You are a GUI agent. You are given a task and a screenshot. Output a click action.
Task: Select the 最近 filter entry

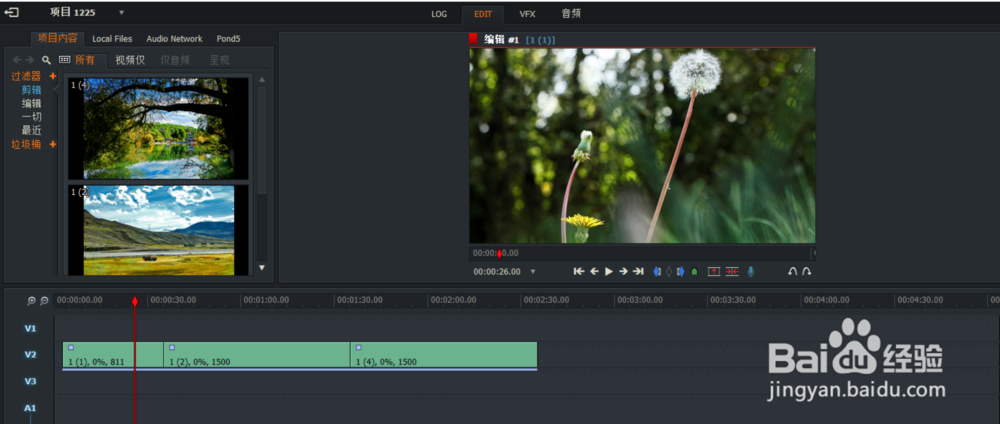tap(31, 131)
